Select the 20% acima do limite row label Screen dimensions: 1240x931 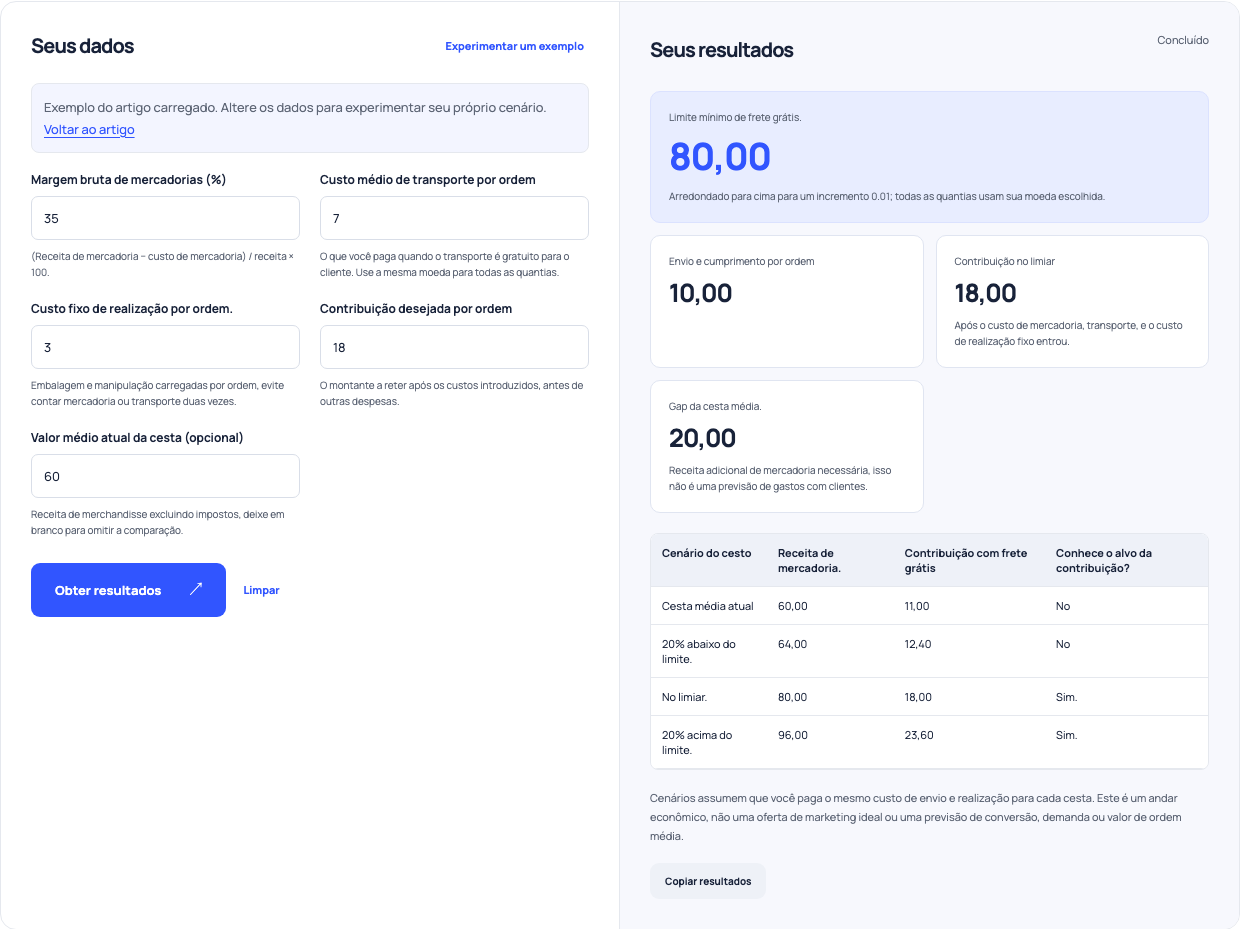click(697, 742)
